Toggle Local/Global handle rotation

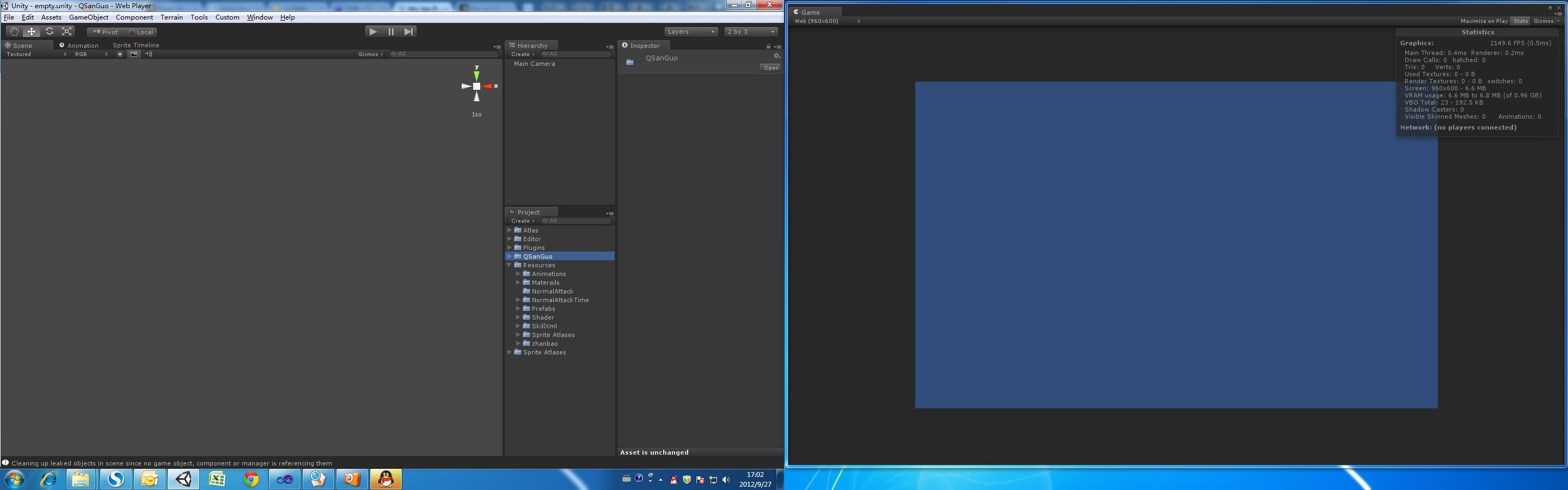tap(140, 32)
